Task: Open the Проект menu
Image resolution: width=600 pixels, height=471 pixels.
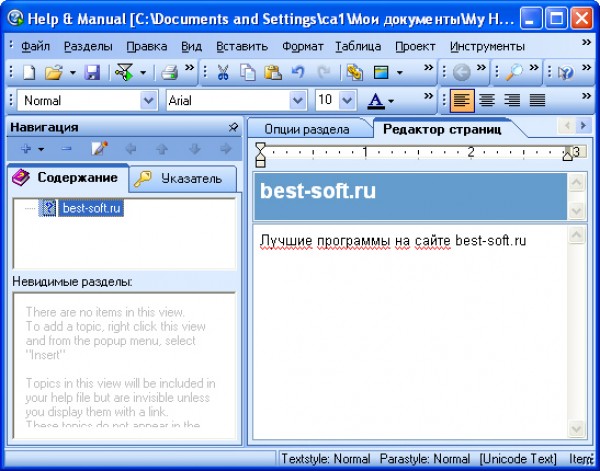Action: click(x=415, y=46)
